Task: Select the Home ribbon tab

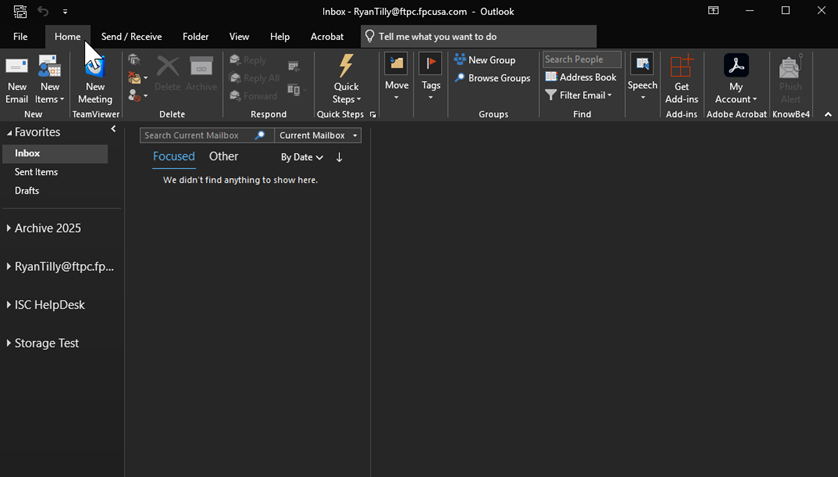Action: (x=67, y=36)
